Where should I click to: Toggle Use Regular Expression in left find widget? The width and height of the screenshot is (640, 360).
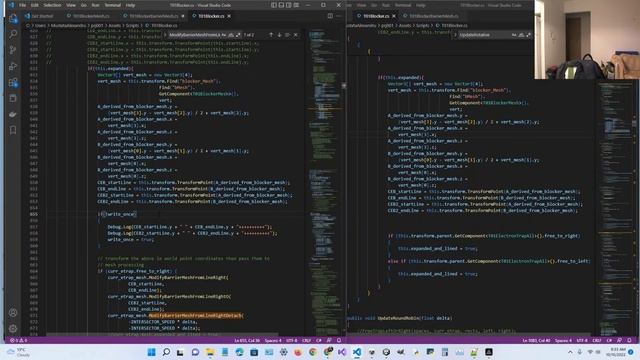click(238, 35)
